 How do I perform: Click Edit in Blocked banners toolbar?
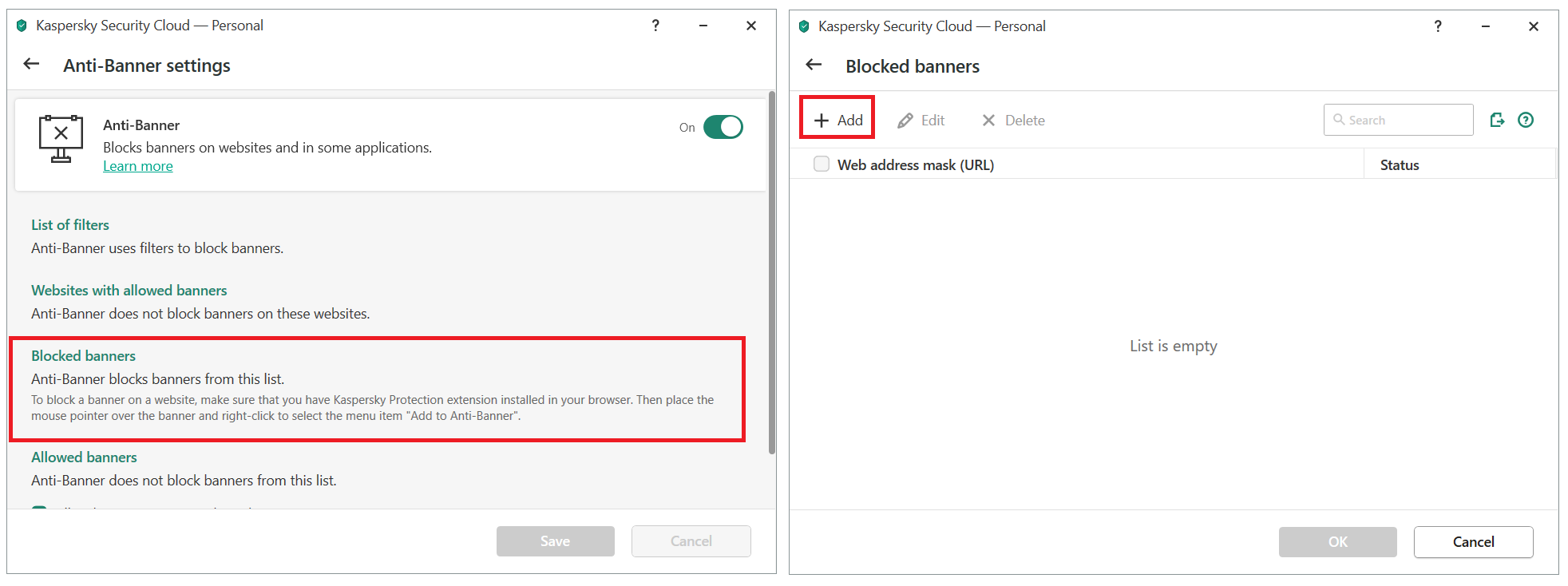tap(921, 121)
